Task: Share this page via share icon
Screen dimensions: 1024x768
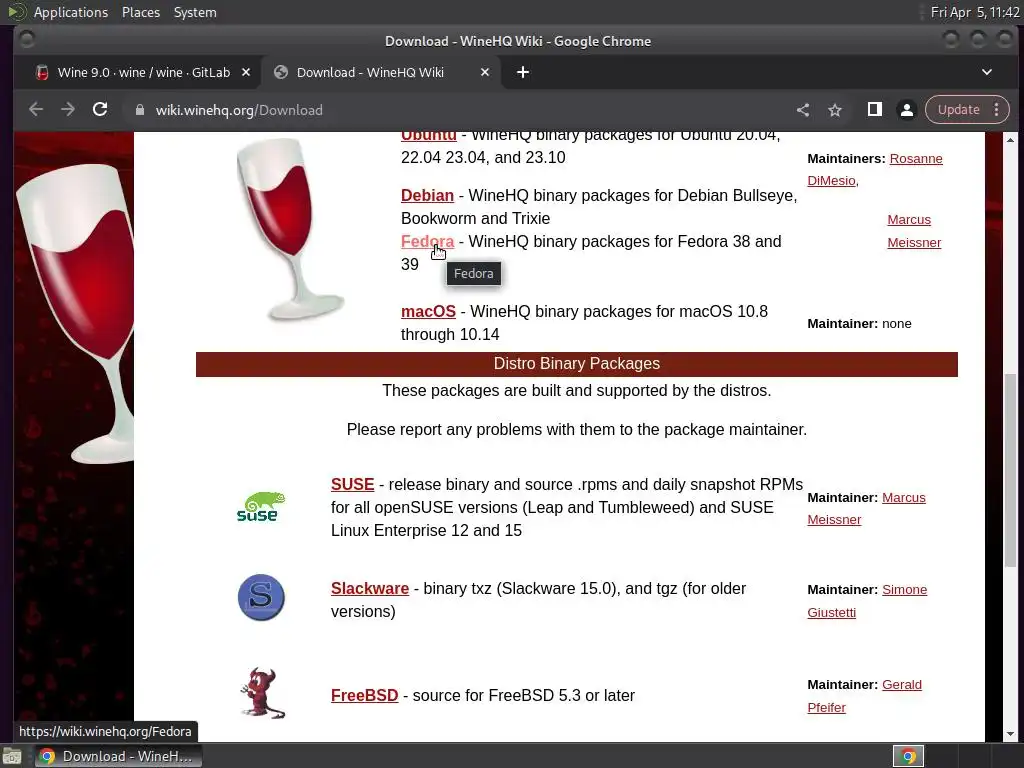Action: (803, 110)
